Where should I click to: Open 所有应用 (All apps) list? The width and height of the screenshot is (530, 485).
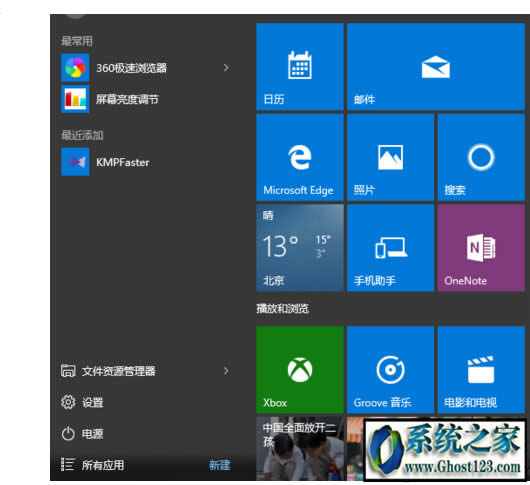click(103, 465)
